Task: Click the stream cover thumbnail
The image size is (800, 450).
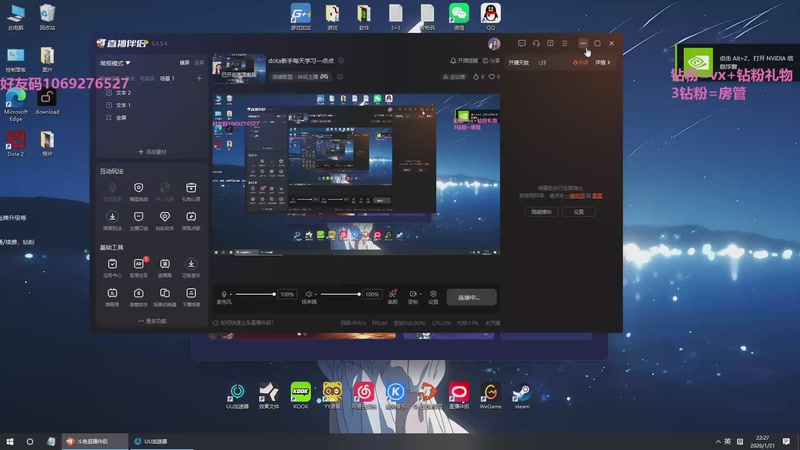Action: pyautogui.click(x=239, y=68)
